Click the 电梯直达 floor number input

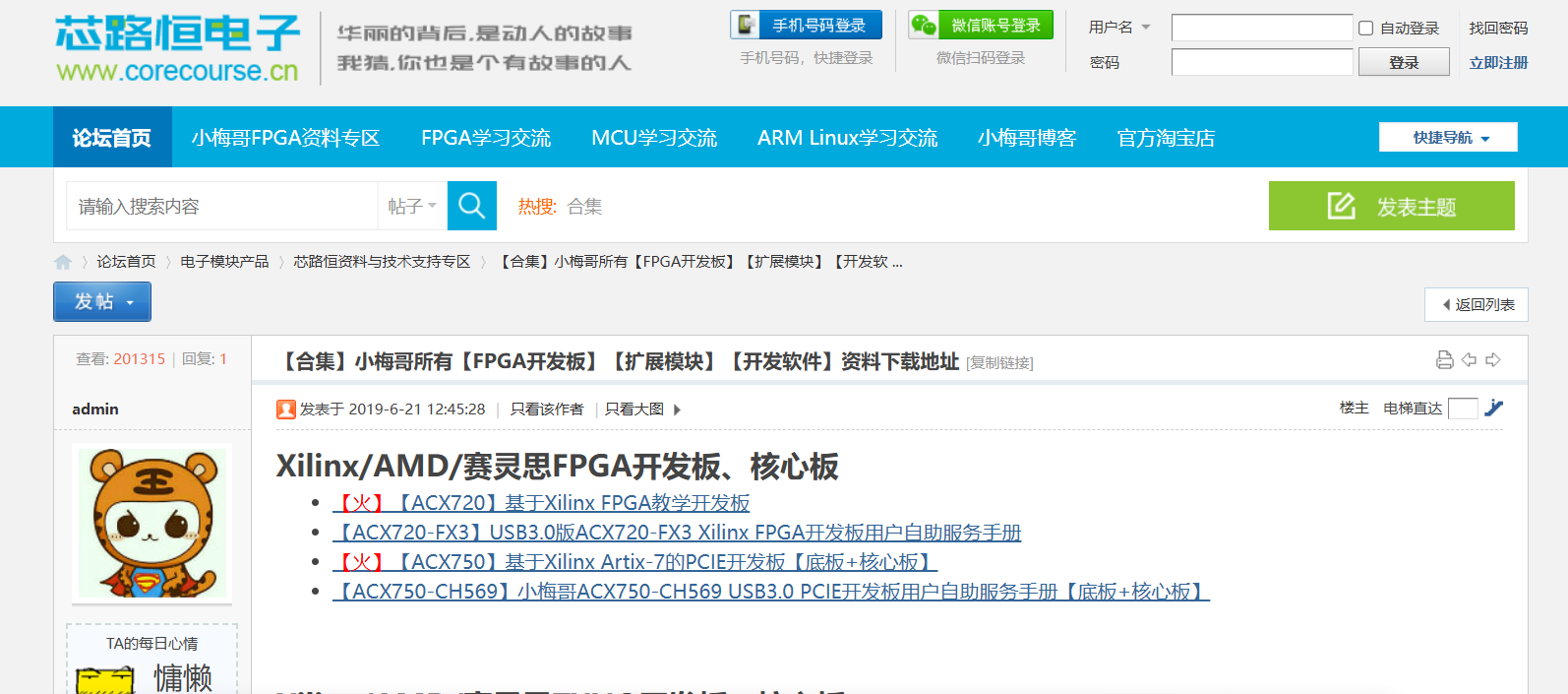coord(1463,409)
